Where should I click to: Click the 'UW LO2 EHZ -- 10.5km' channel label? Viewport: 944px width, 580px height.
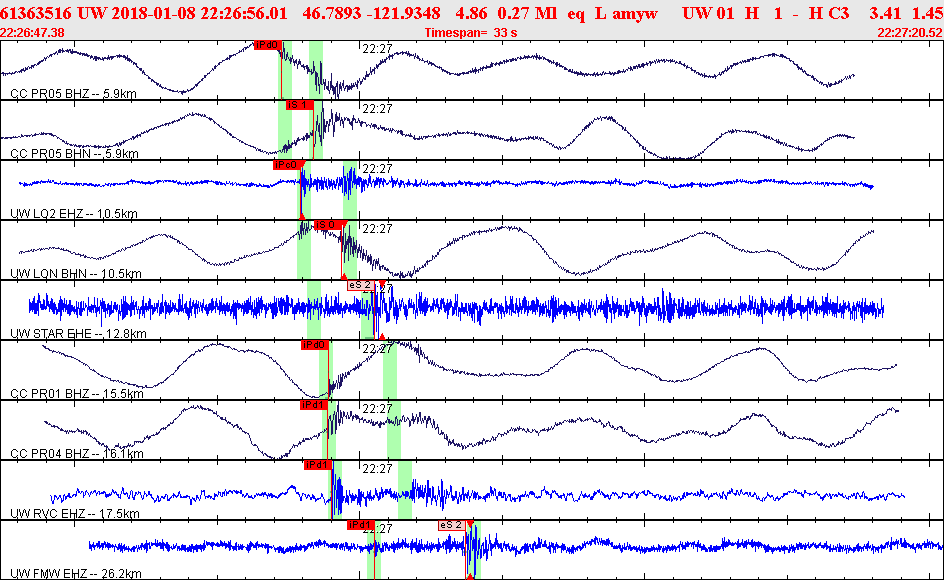click(x=73, y=214)
